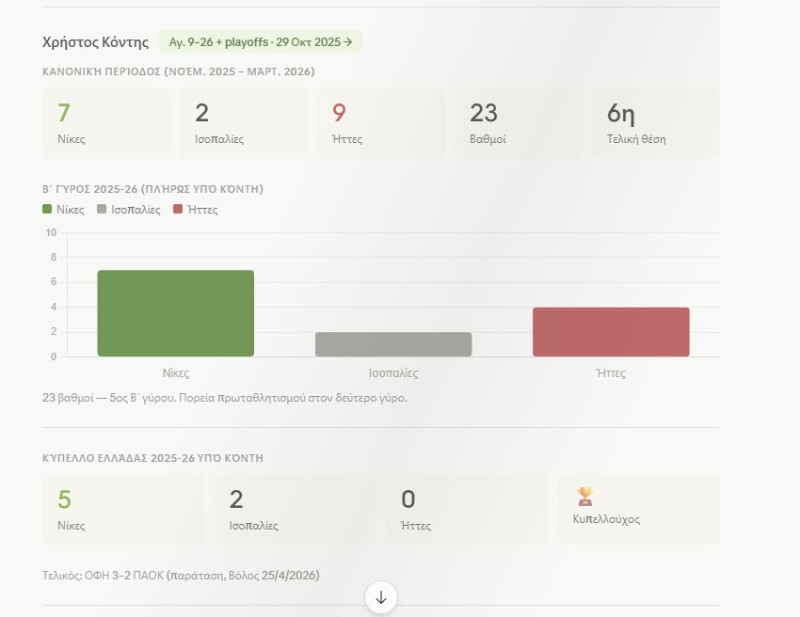Screen dimensions: 800x617
Task: Select the cup 2 Ισοπαλίες card
Action: click(295, 509)
